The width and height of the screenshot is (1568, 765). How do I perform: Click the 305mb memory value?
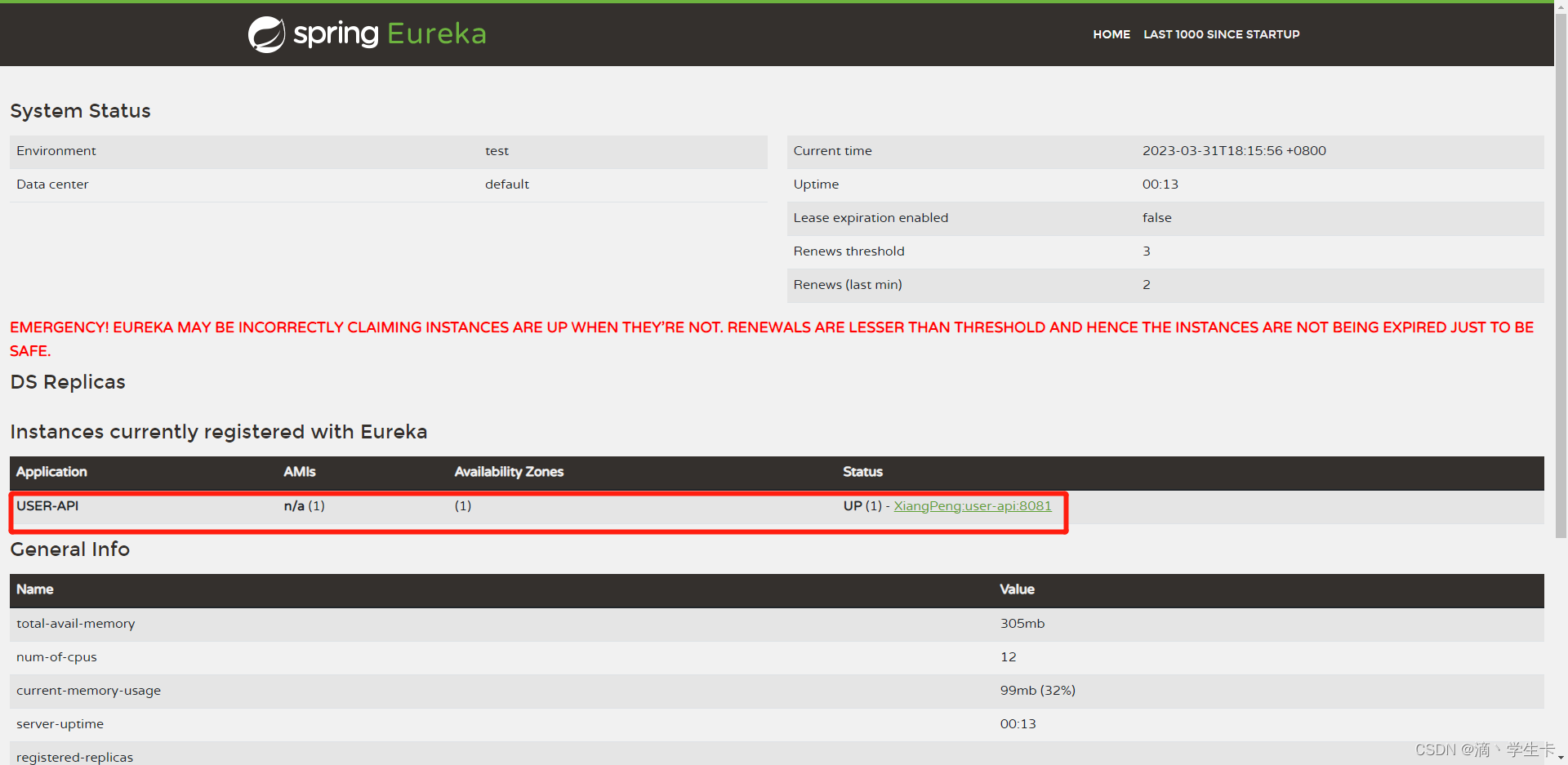pyautogui.click(x=1022, y=624)
